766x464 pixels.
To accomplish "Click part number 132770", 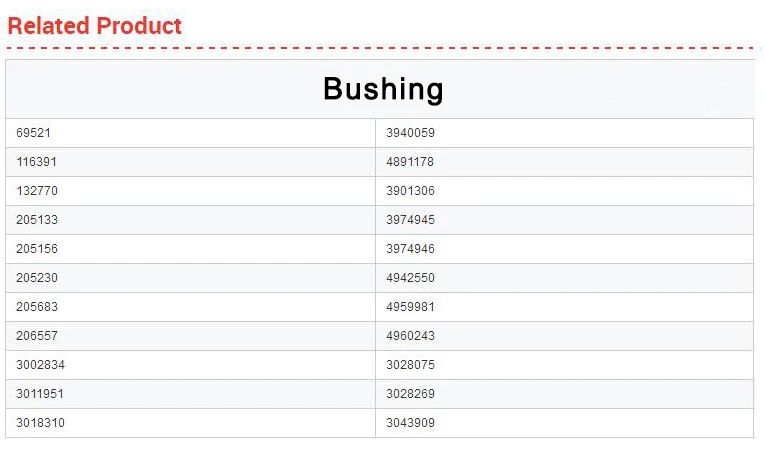I will [x=37, y=191].
